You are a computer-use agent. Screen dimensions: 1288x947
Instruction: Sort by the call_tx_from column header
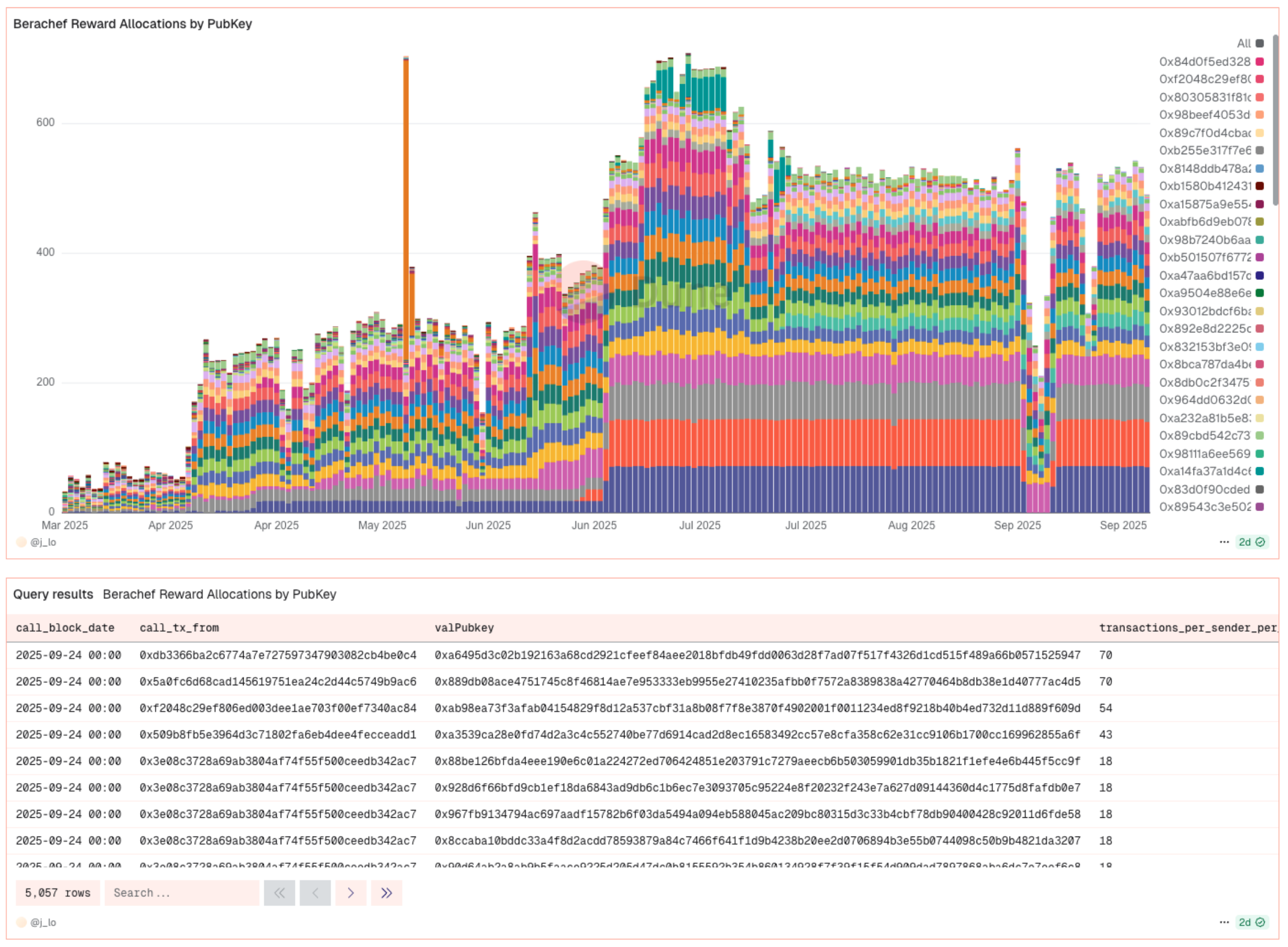pyautogui.click(x=179, y=628)
